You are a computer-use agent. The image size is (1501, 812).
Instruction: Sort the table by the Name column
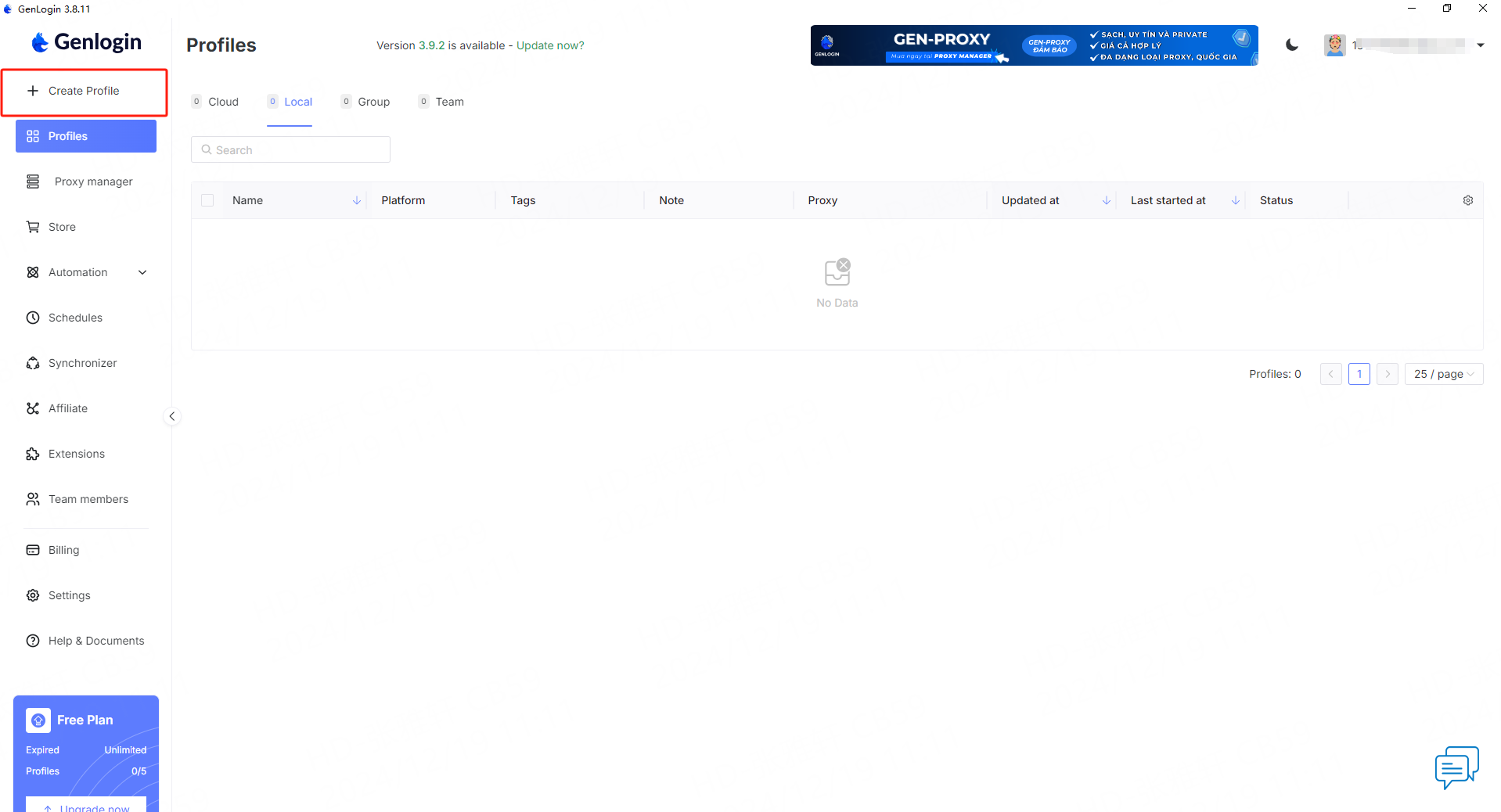[x=356, y=200]
